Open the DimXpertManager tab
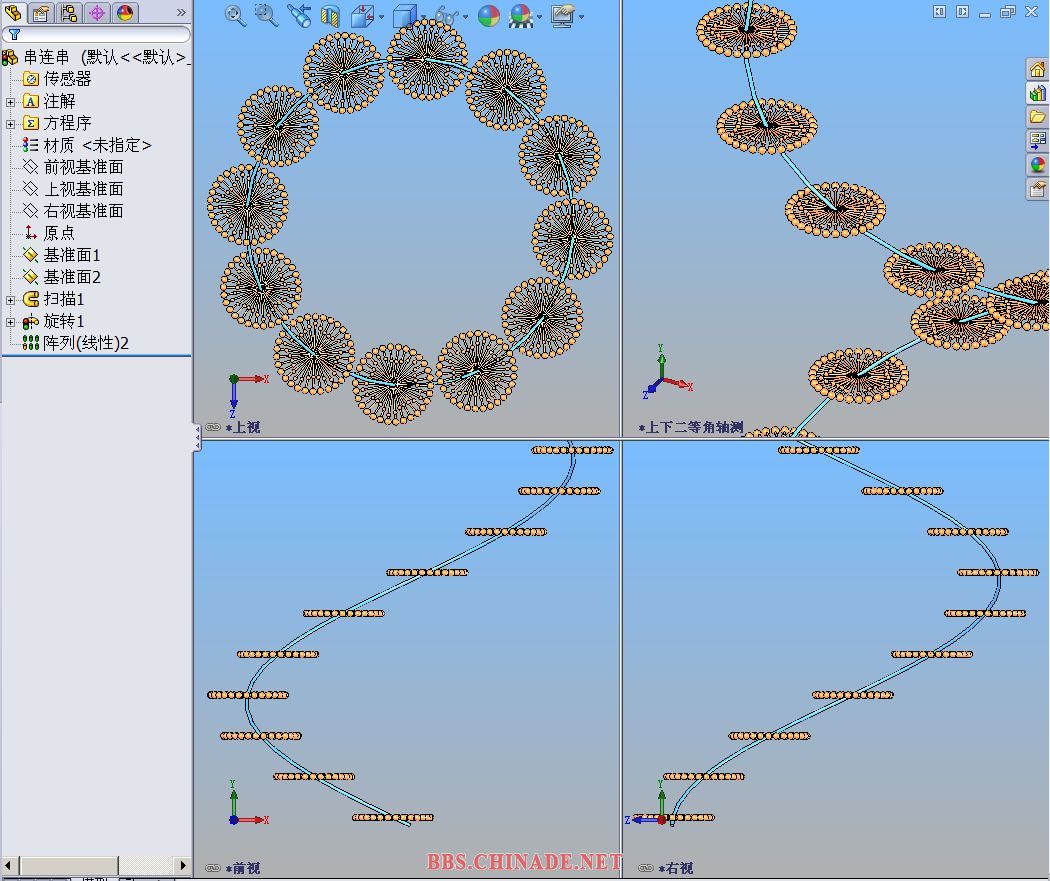 (97, 13)
